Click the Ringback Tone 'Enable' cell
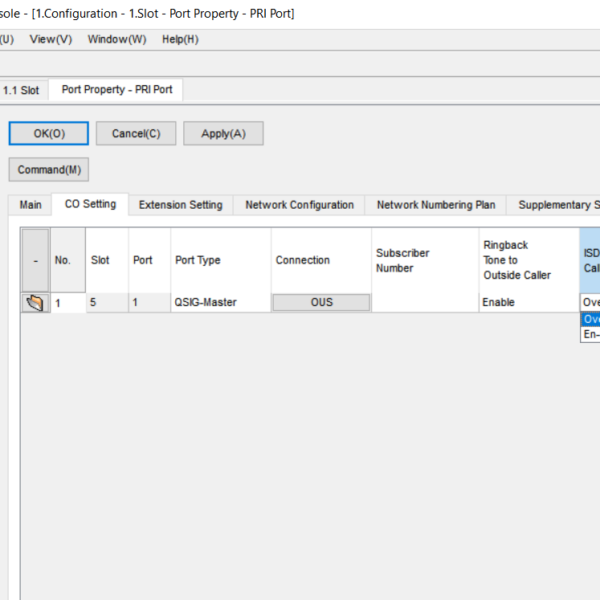This screenshot has width=600, height=600. click(526, 302)
